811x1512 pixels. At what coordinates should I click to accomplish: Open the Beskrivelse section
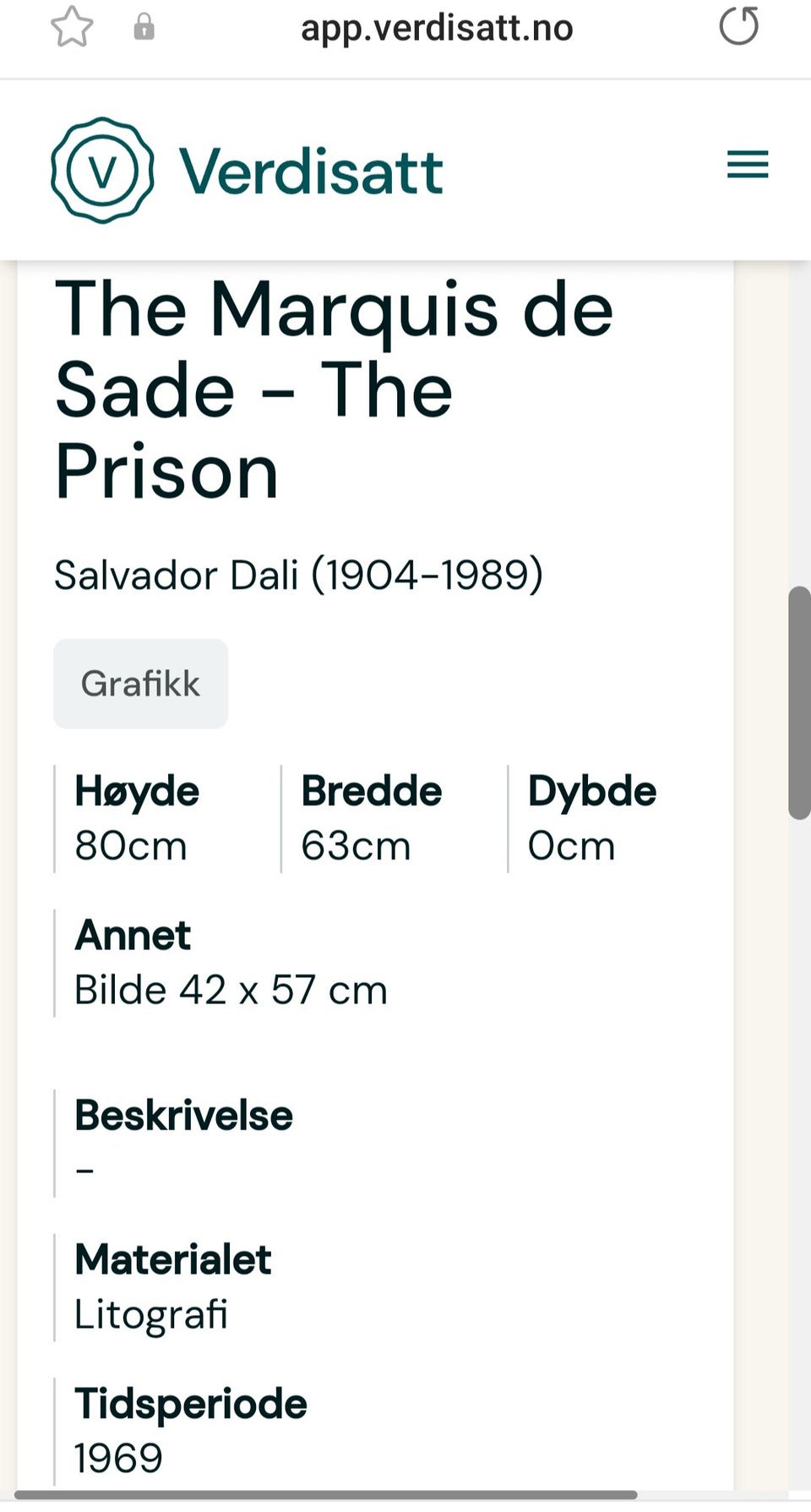pos(182,1116)
